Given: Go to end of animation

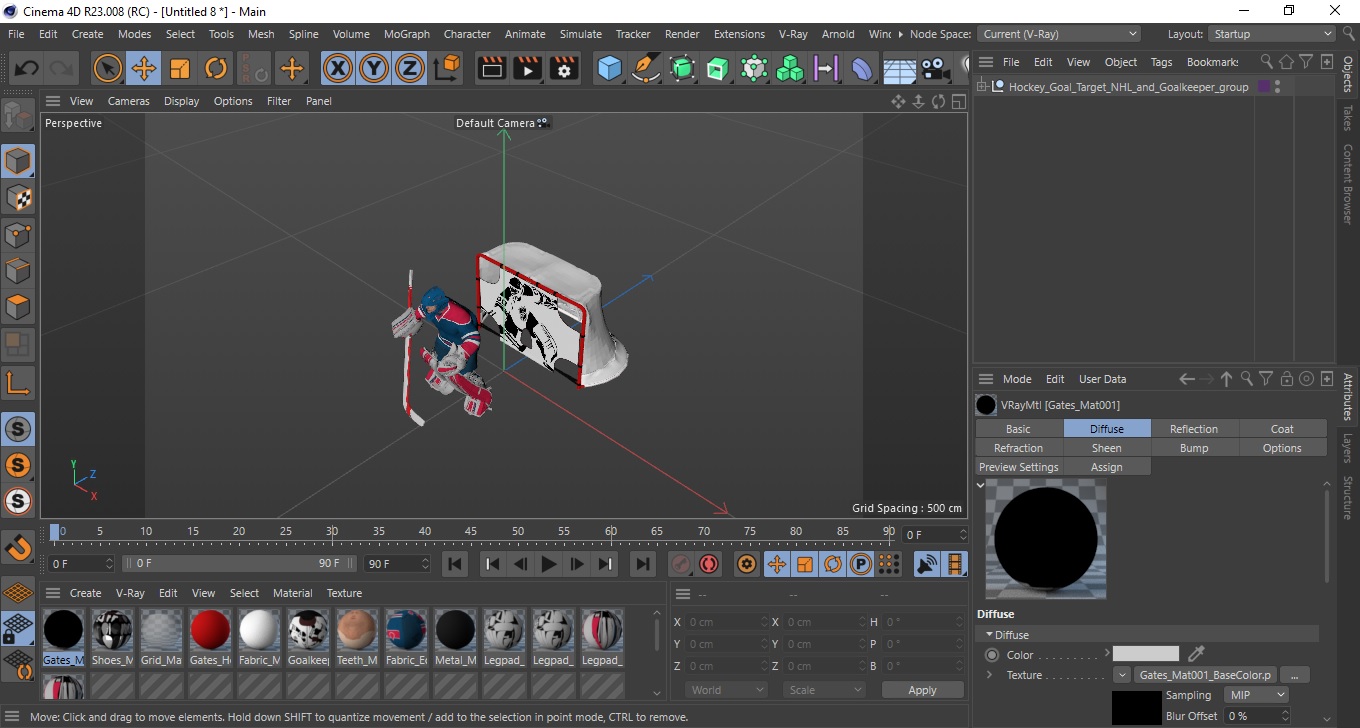Looking at the screenshot, I should click(x=643, y=564).
